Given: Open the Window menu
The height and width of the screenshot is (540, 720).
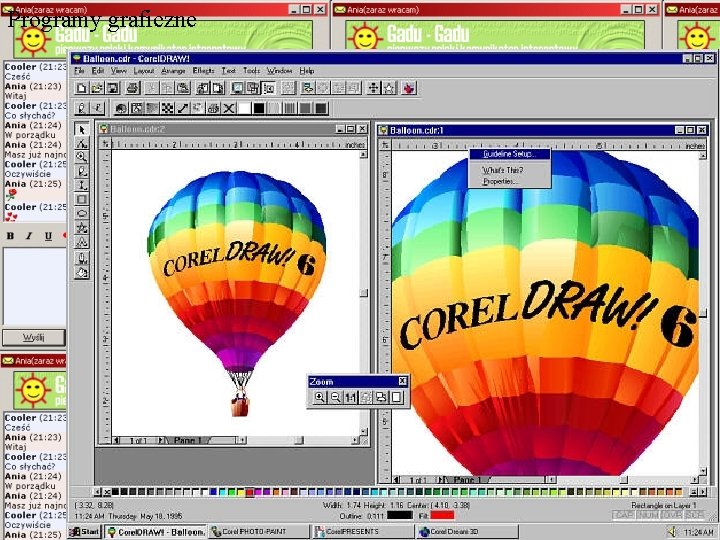Looking at the screenshot, I should coord(279,71).
